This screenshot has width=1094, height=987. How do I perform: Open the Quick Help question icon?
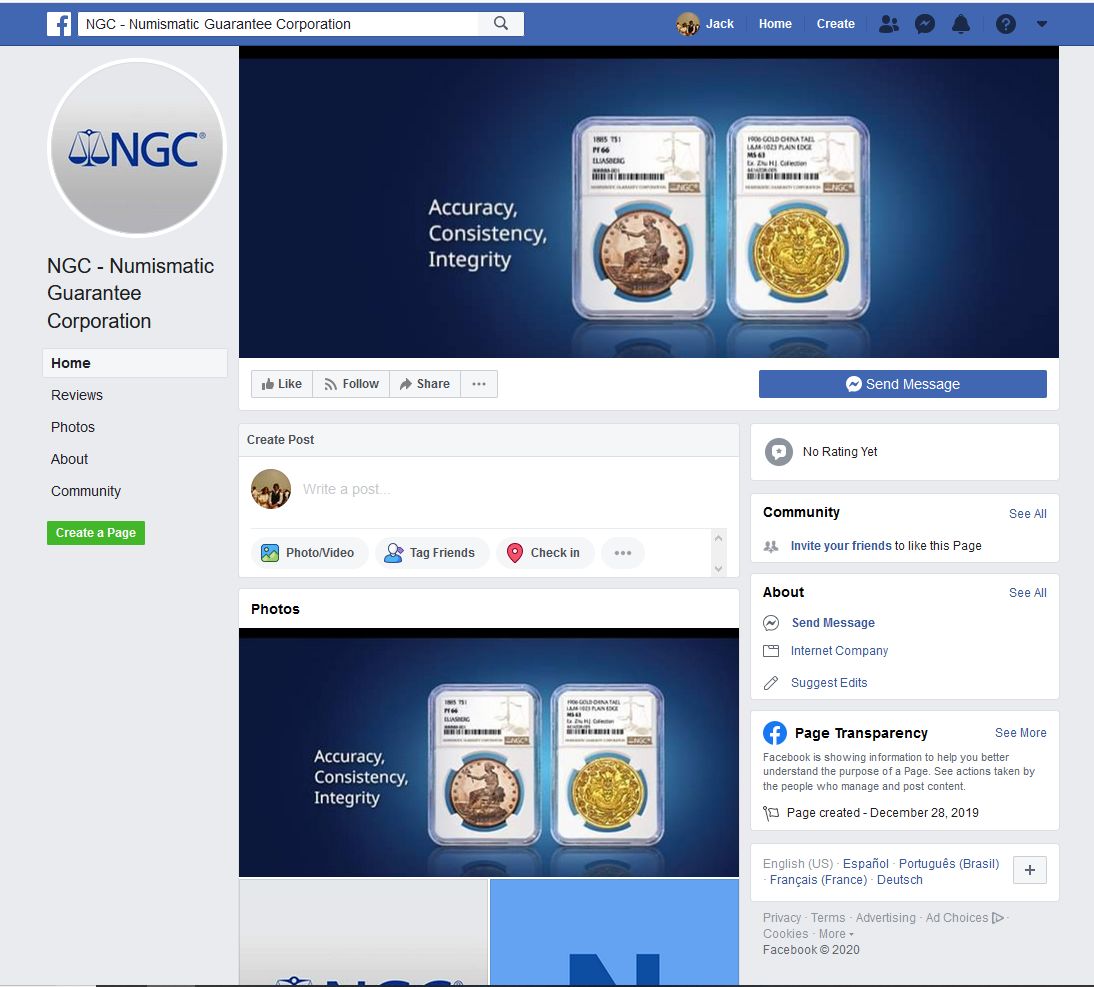(x=1005, y=24)
